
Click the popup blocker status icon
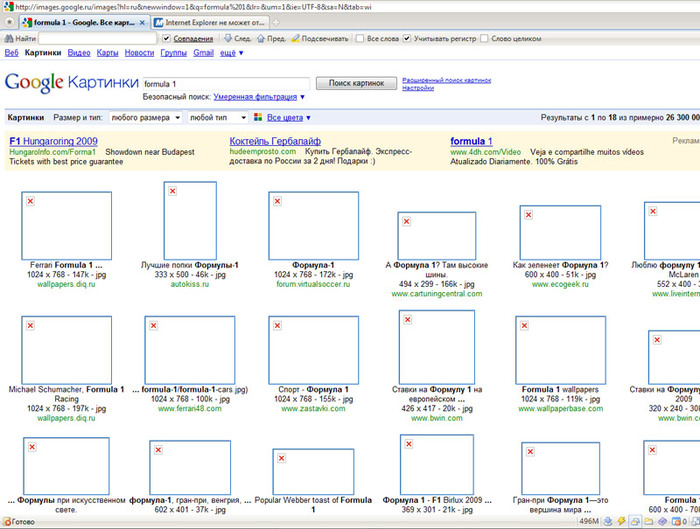676,521
